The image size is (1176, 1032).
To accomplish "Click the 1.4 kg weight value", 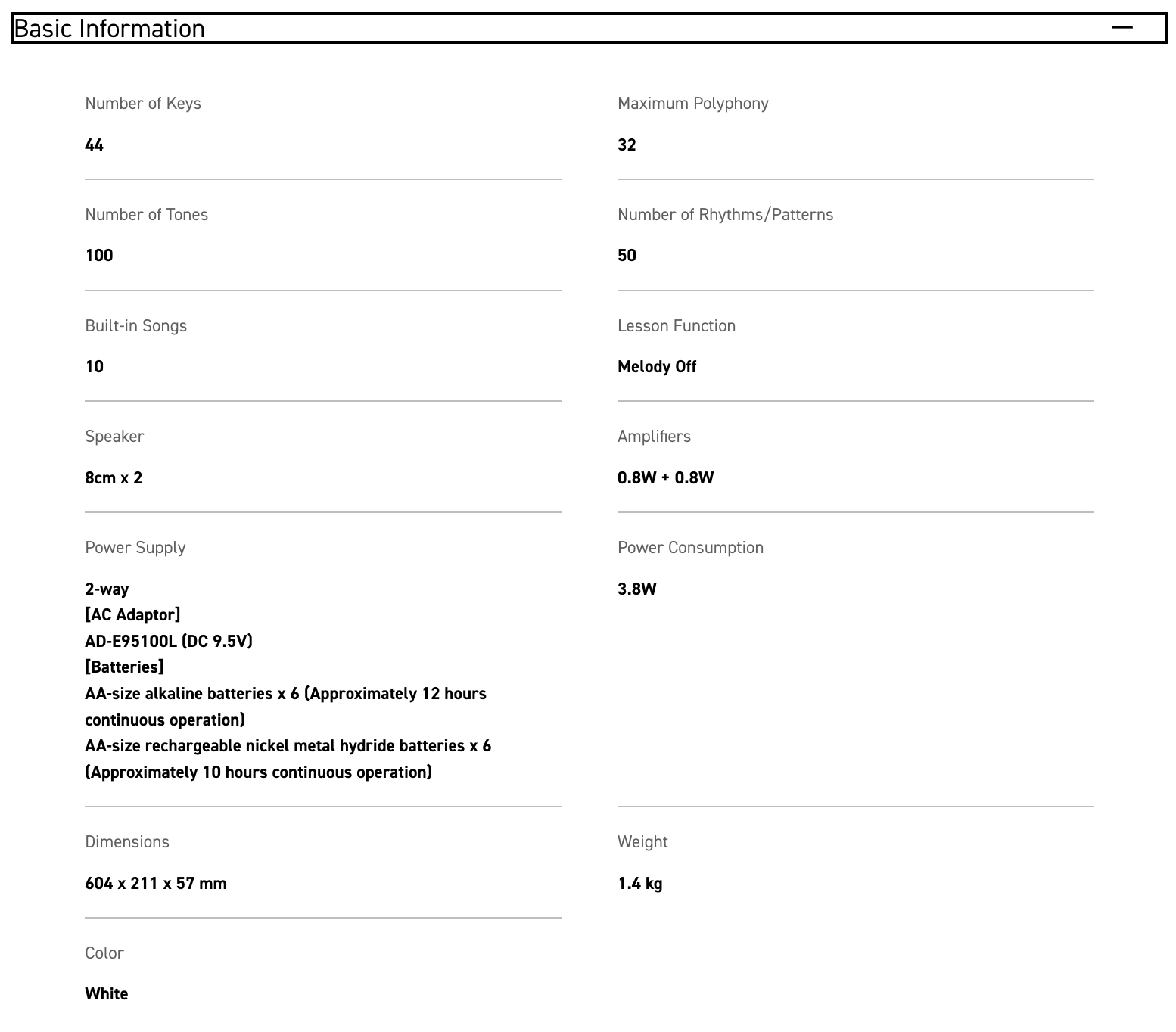I will pyautogui.click(x=639, y=884).
